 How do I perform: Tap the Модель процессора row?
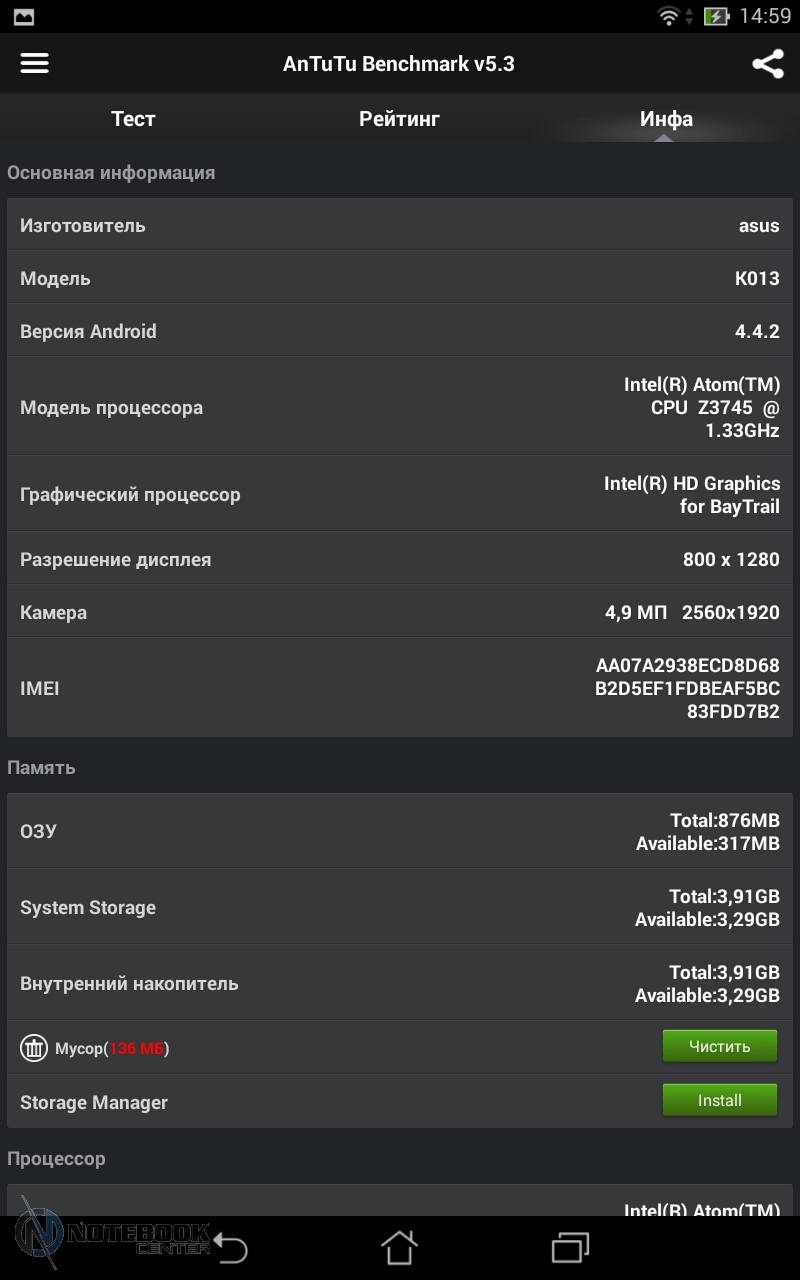400,407
